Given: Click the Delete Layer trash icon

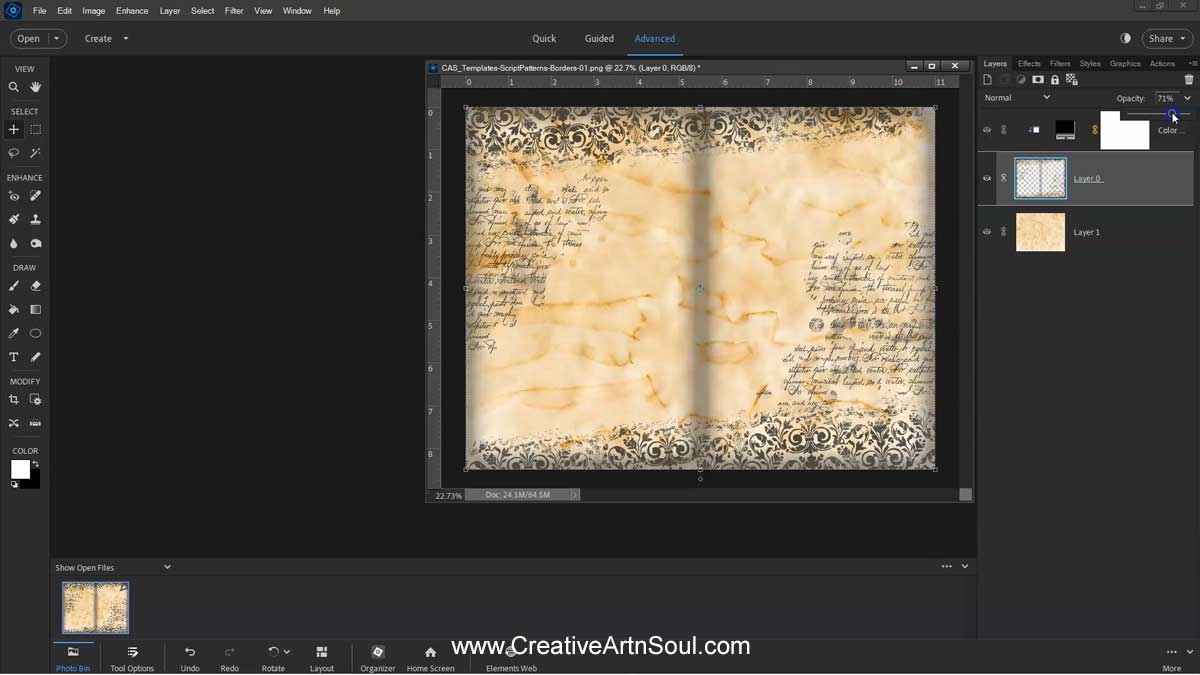Looking at the screenshot, I should [1189, 79].
